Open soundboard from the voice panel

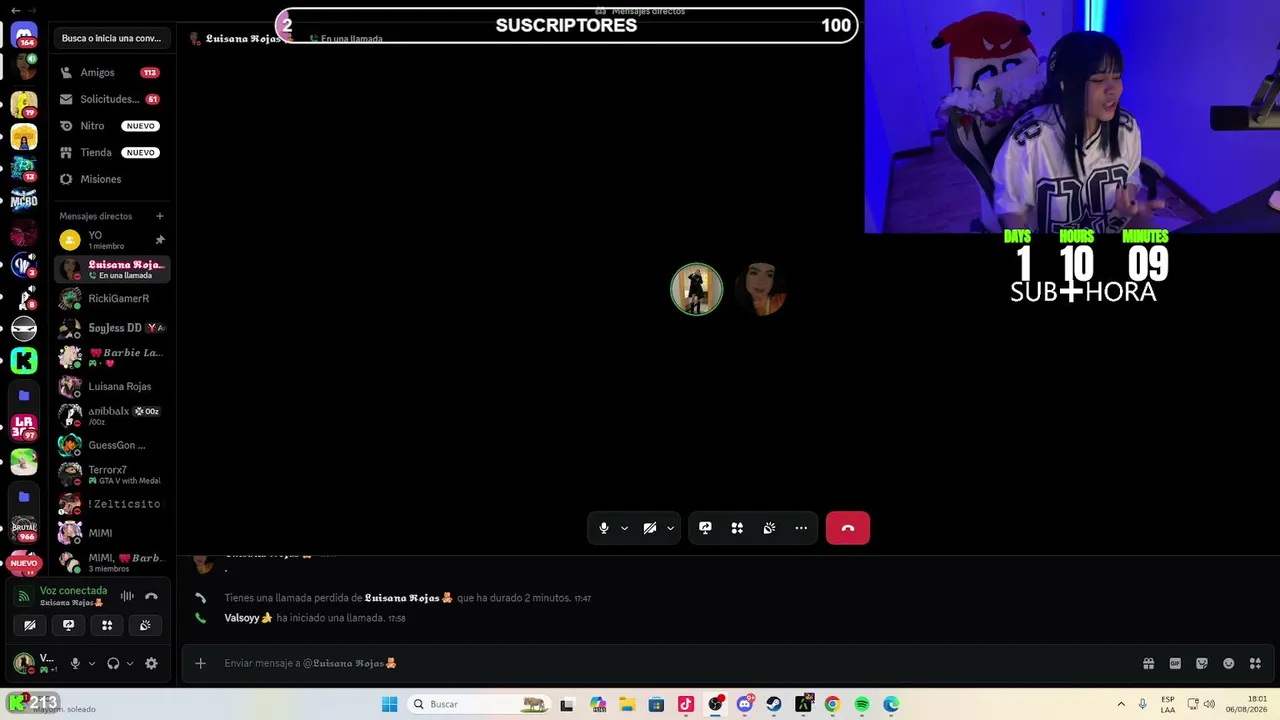tap(145, 625)
